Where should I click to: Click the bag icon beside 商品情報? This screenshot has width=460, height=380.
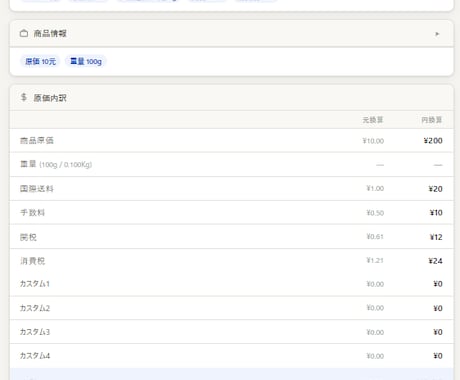tap(24, 33)
